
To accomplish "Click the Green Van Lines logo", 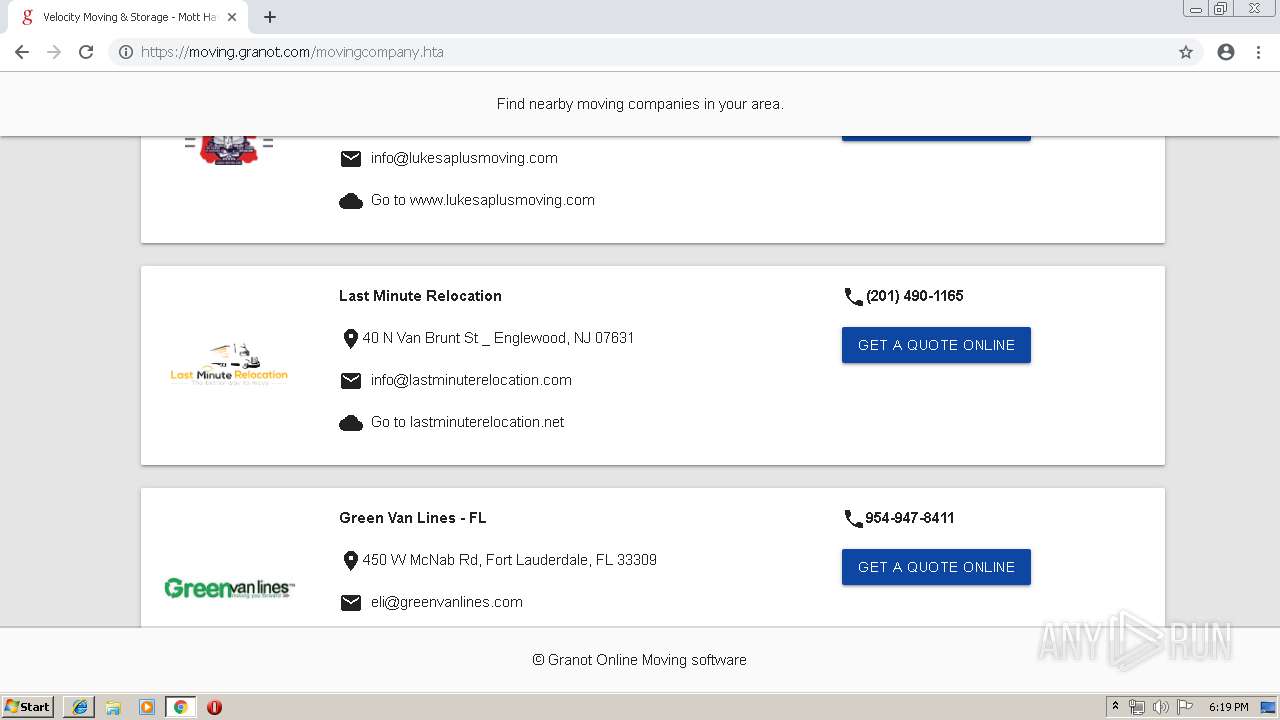I will pyautogui.click(x=229, y=588).
